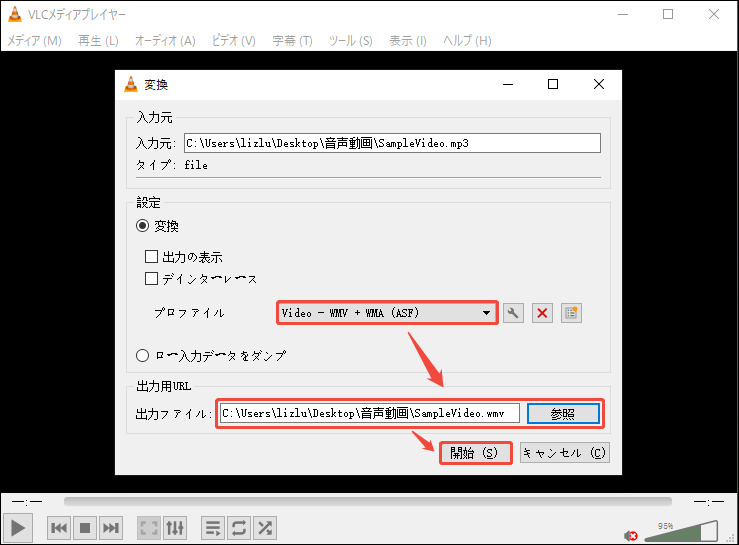
Task: Click the キャンセル (C) button
Action: point(565,453)
